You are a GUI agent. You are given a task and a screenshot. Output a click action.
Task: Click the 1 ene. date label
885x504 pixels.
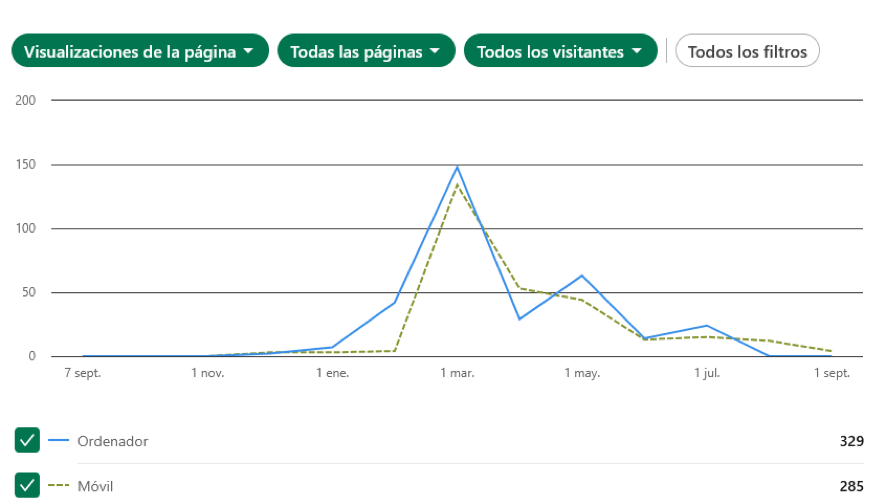click(332, 373)
